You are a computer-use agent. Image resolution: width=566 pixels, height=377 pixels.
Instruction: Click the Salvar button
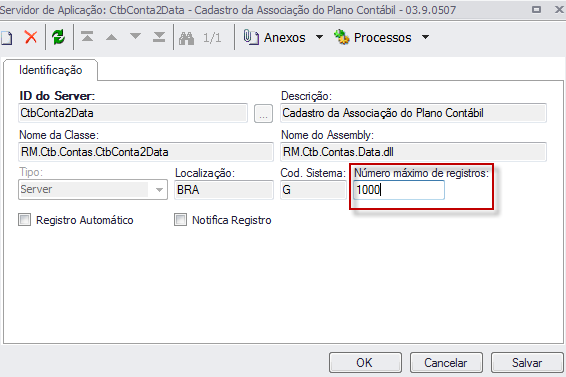527,363
